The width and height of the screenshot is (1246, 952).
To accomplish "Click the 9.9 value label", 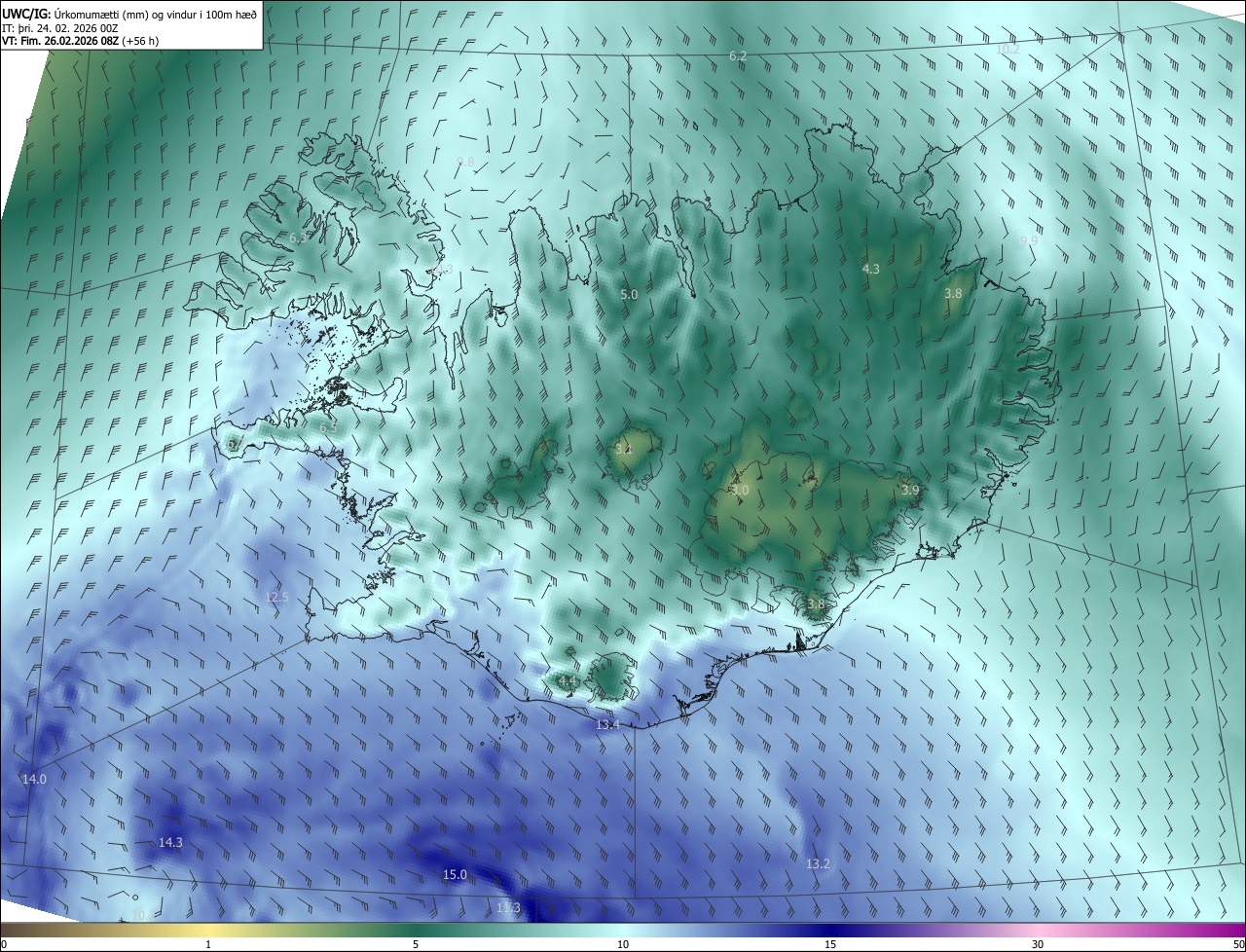I will point(1029,240).
